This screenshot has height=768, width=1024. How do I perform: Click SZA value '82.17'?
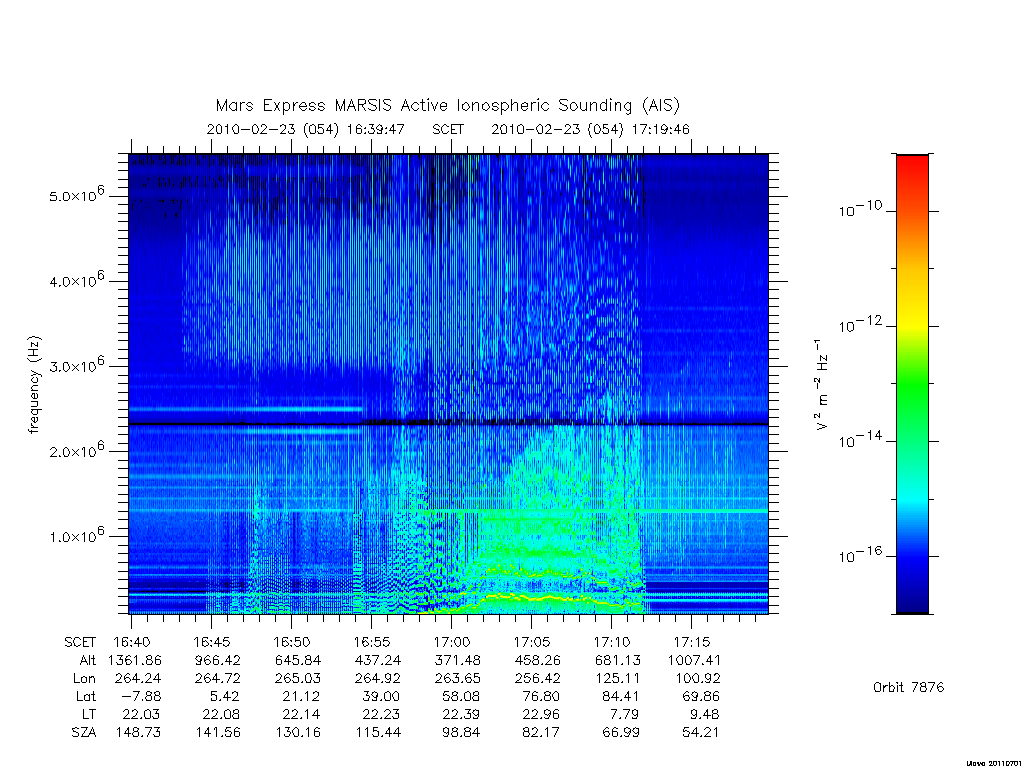tap(541, 733)
